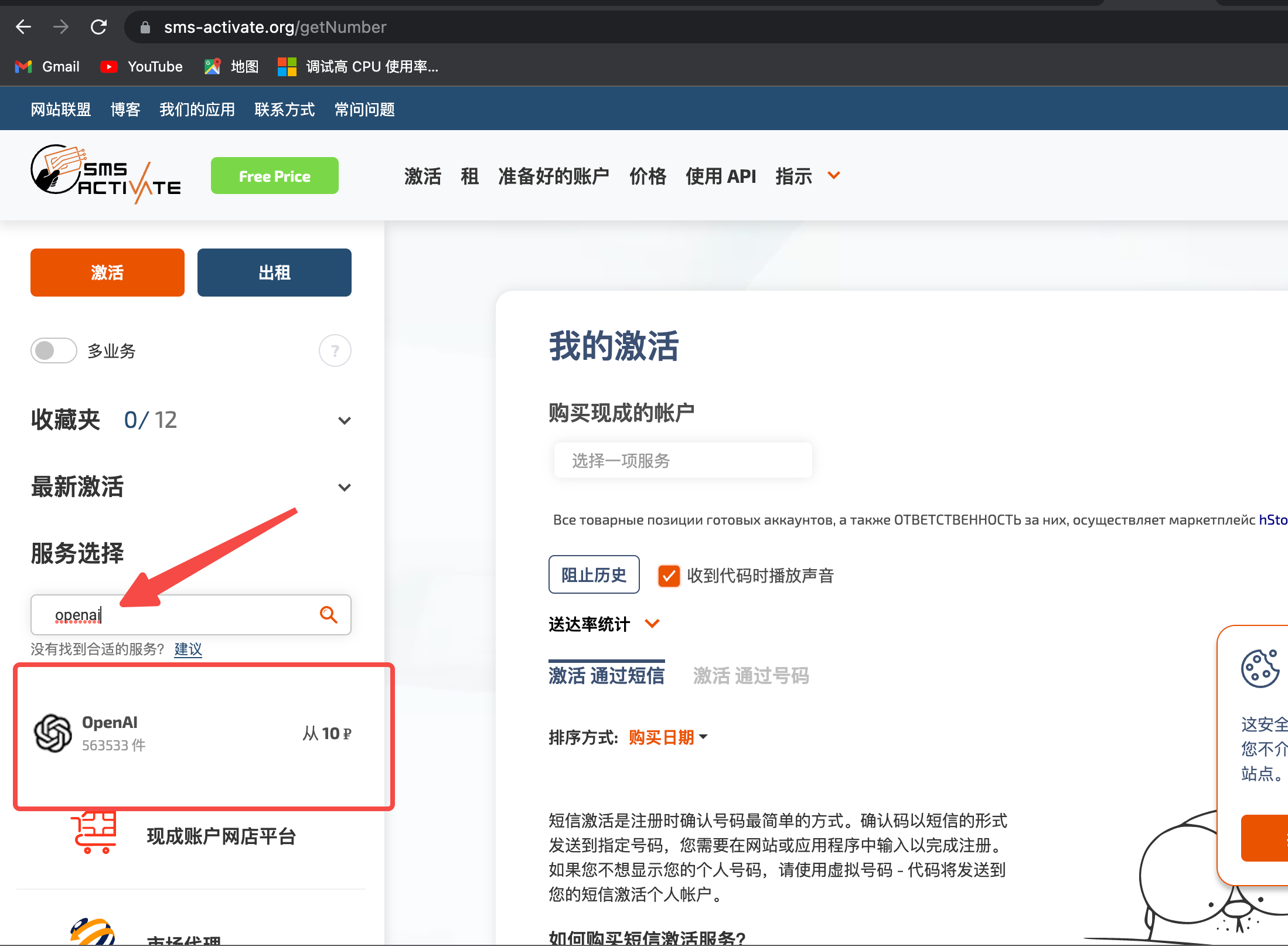Viewport: 1288px width, 946px height.
Task: Open 指示 in the main navigation
Action: (x=793, y=176)
